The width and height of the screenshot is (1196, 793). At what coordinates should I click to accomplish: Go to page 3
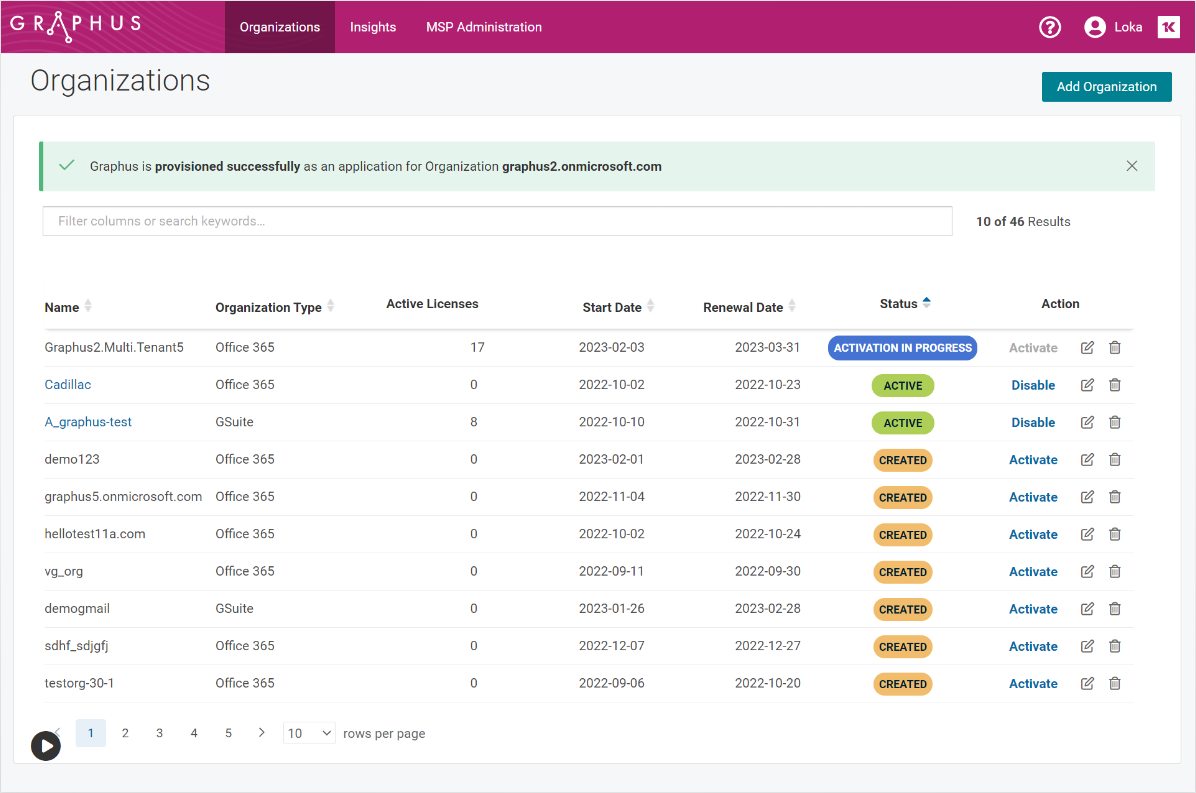[x=159, y=733]
